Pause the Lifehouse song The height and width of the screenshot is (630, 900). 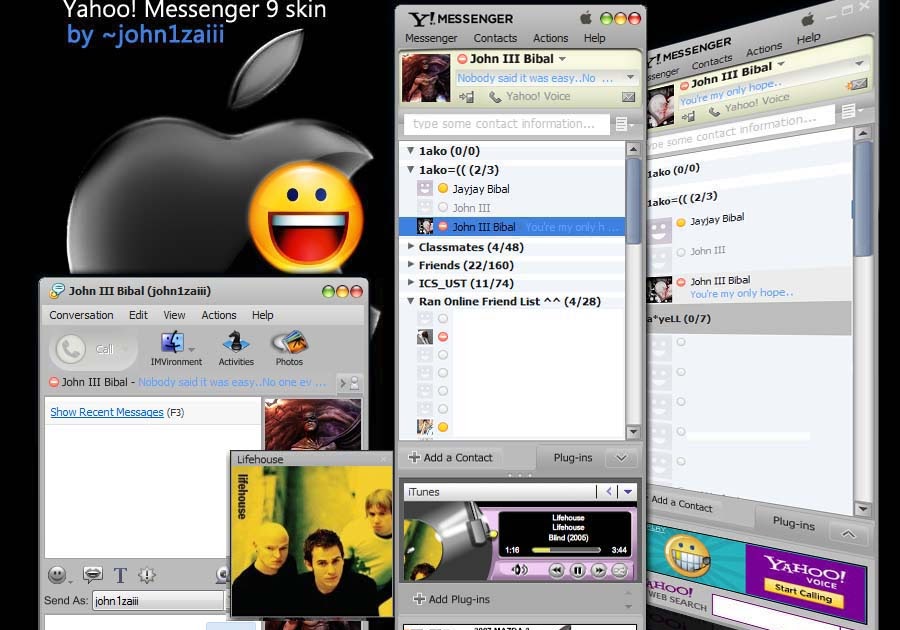pyautogui.click(x=577, y=570)
